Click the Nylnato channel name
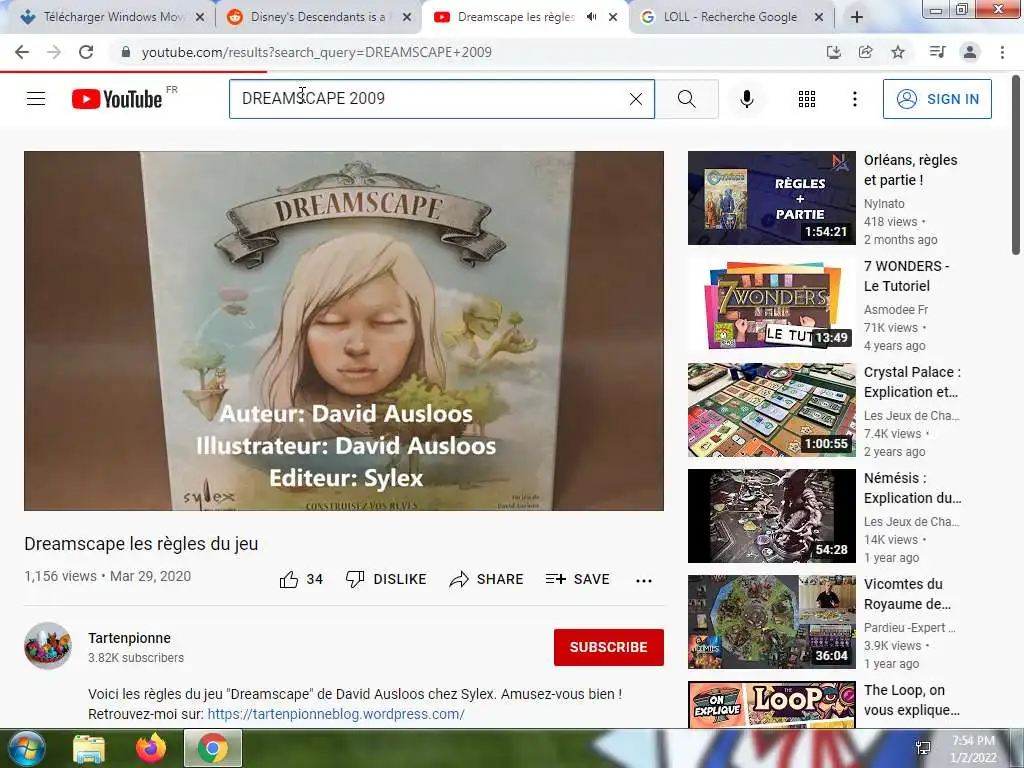This screenshot has width=1024, height=768. click(x=884, y=204)
